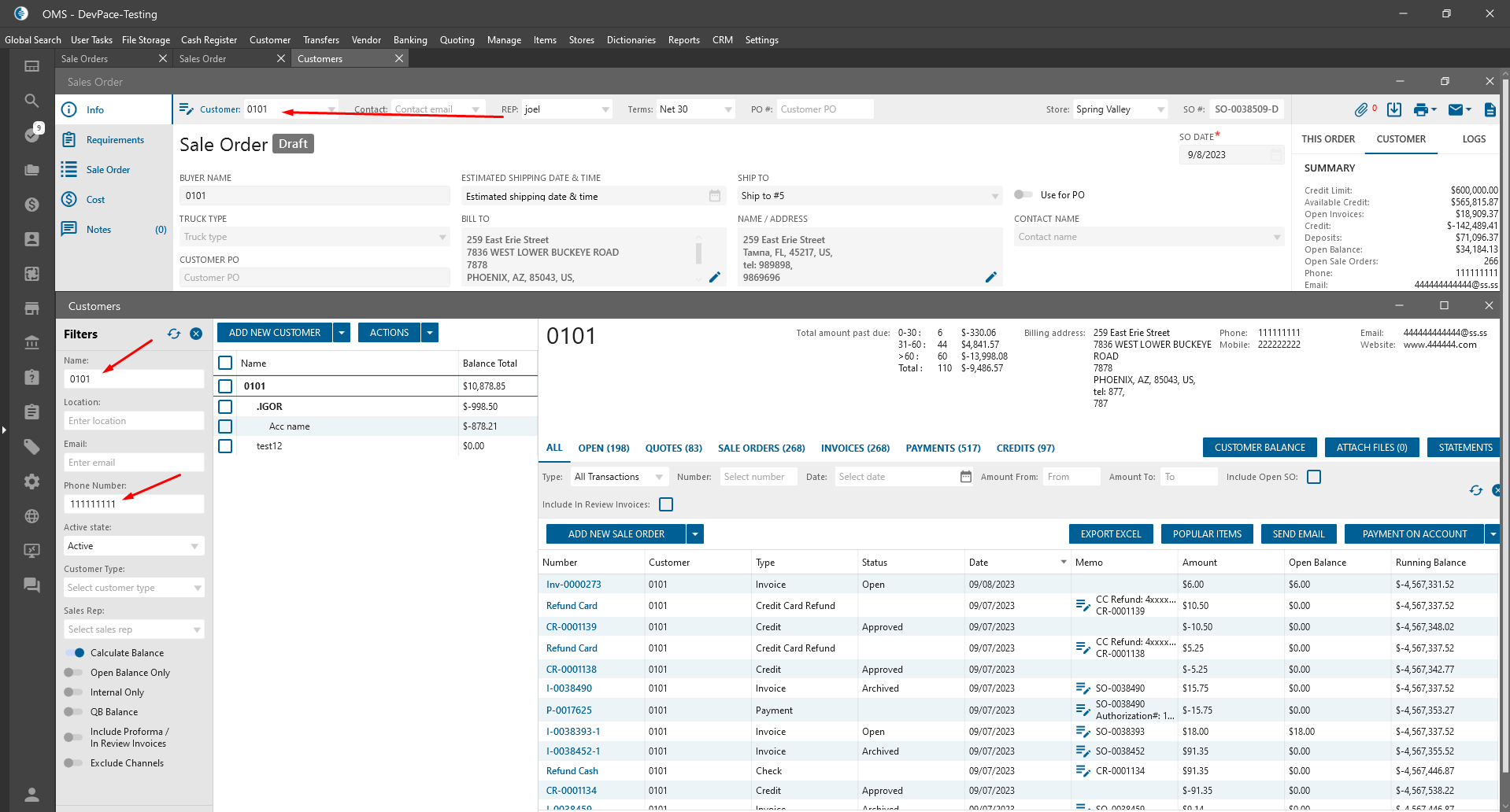1510x812 pixels.
Task: Click the edit pencil for Bill To address
Action: [x=715, y=277]
